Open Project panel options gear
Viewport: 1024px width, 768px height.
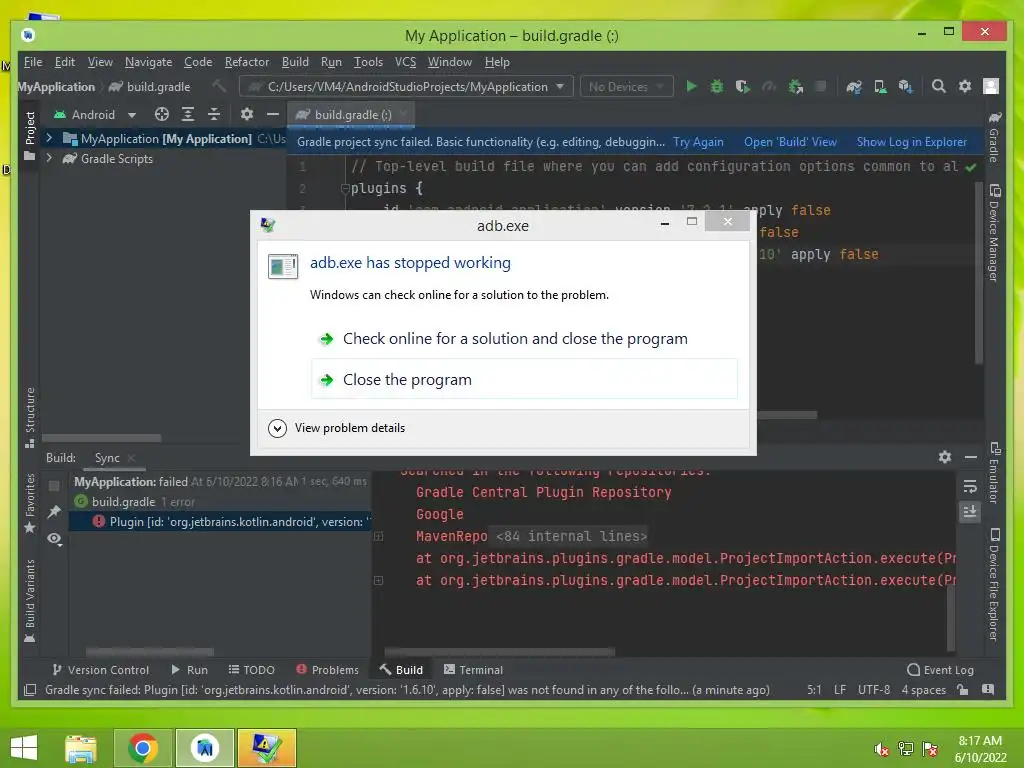[247, 114]
